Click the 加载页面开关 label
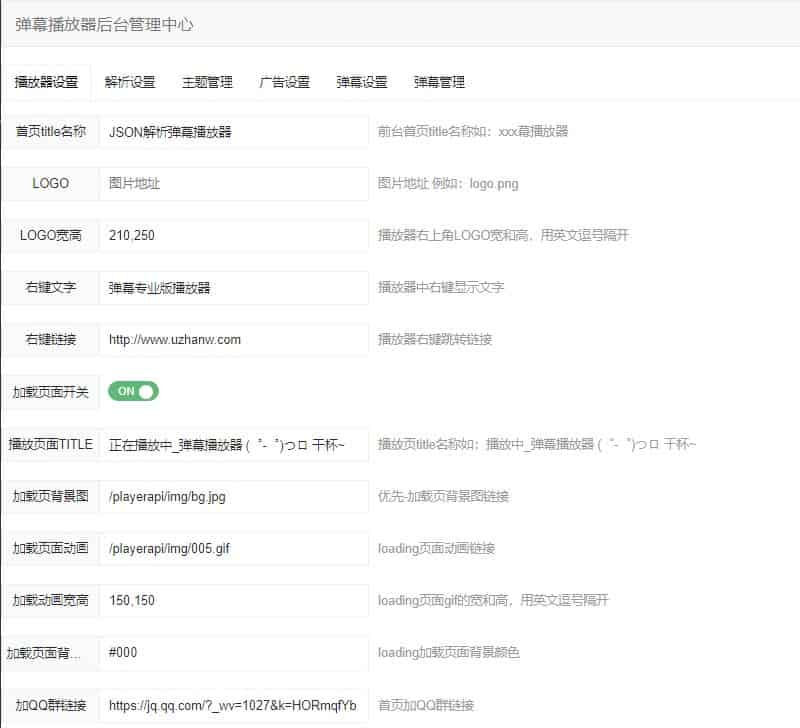 [x=50, y=392]
